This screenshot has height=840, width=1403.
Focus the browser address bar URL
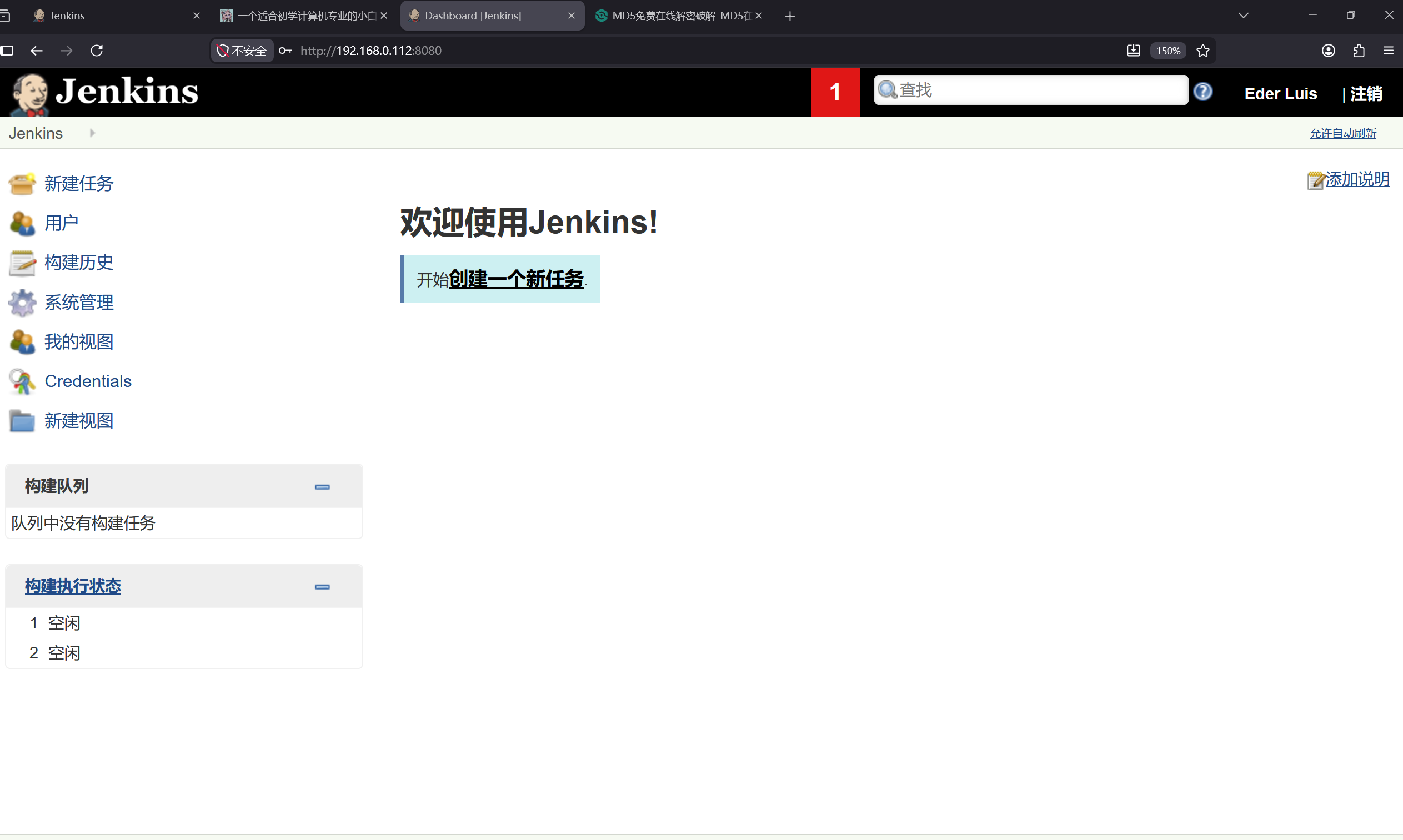(371, 51)
